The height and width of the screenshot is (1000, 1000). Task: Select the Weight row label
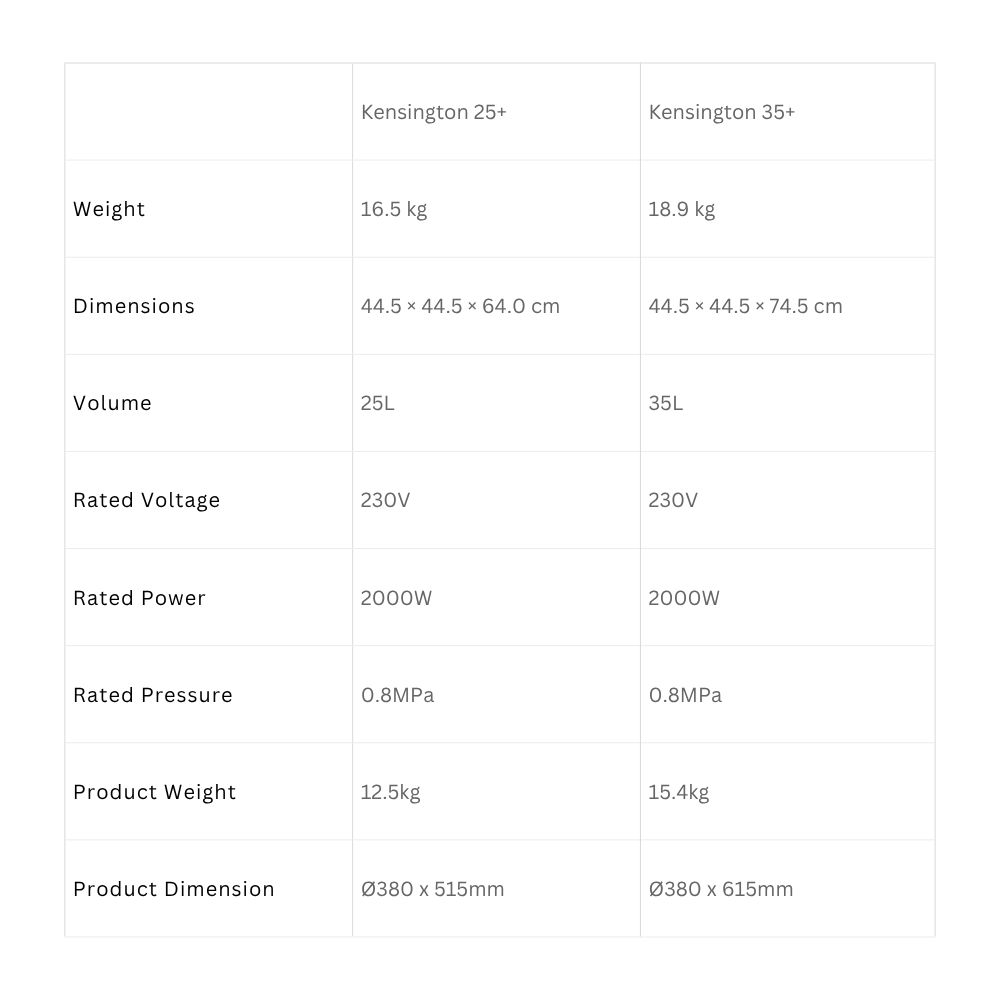click(x=109, y=209)
